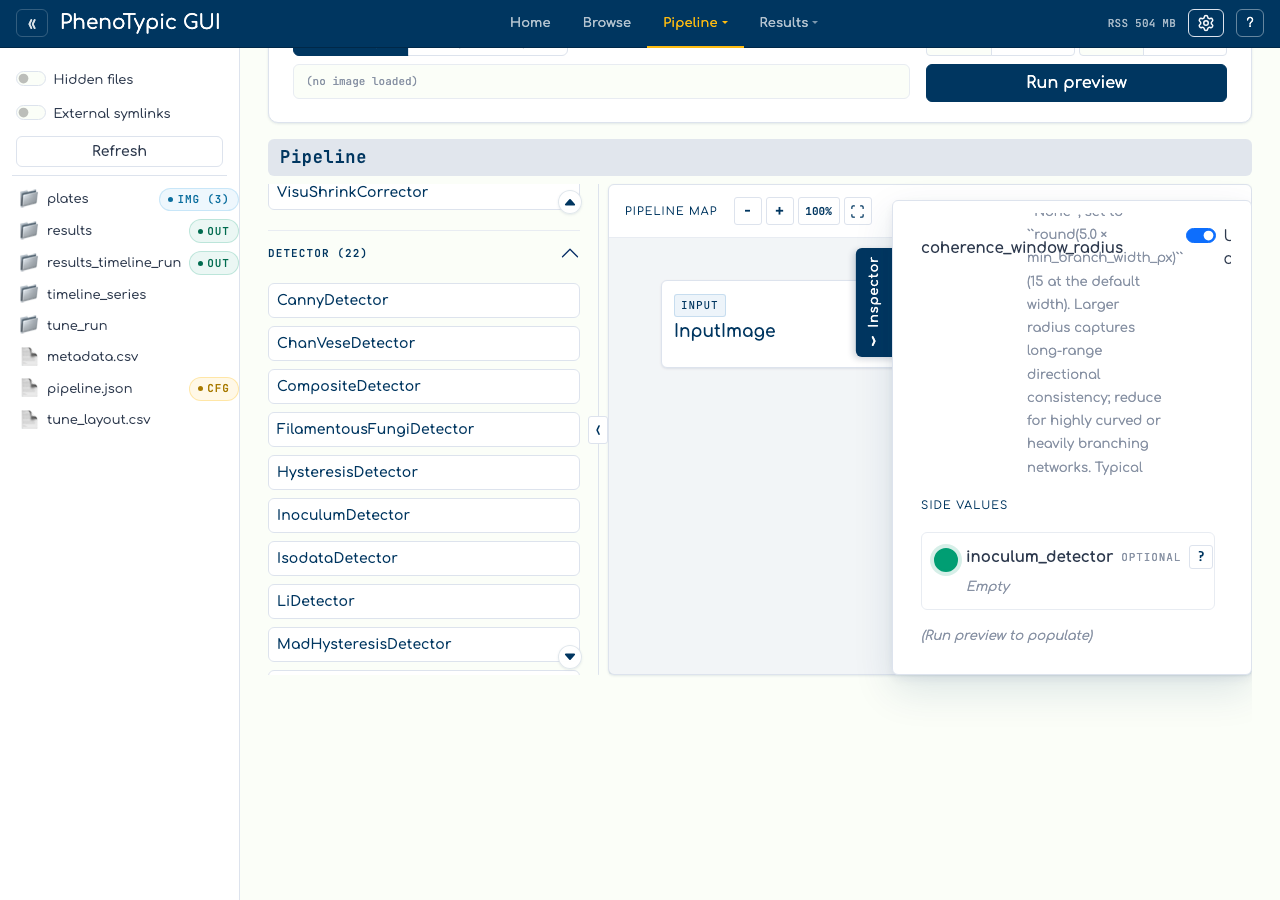Viewport: 1280px width, 900px height.
Task: Click results_timeline_run folder icon
Action: click(x=29, y=263)
